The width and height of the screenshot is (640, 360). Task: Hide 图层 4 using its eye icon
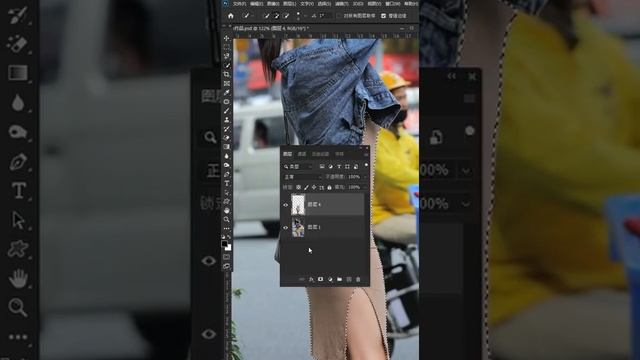click(286, 205)
